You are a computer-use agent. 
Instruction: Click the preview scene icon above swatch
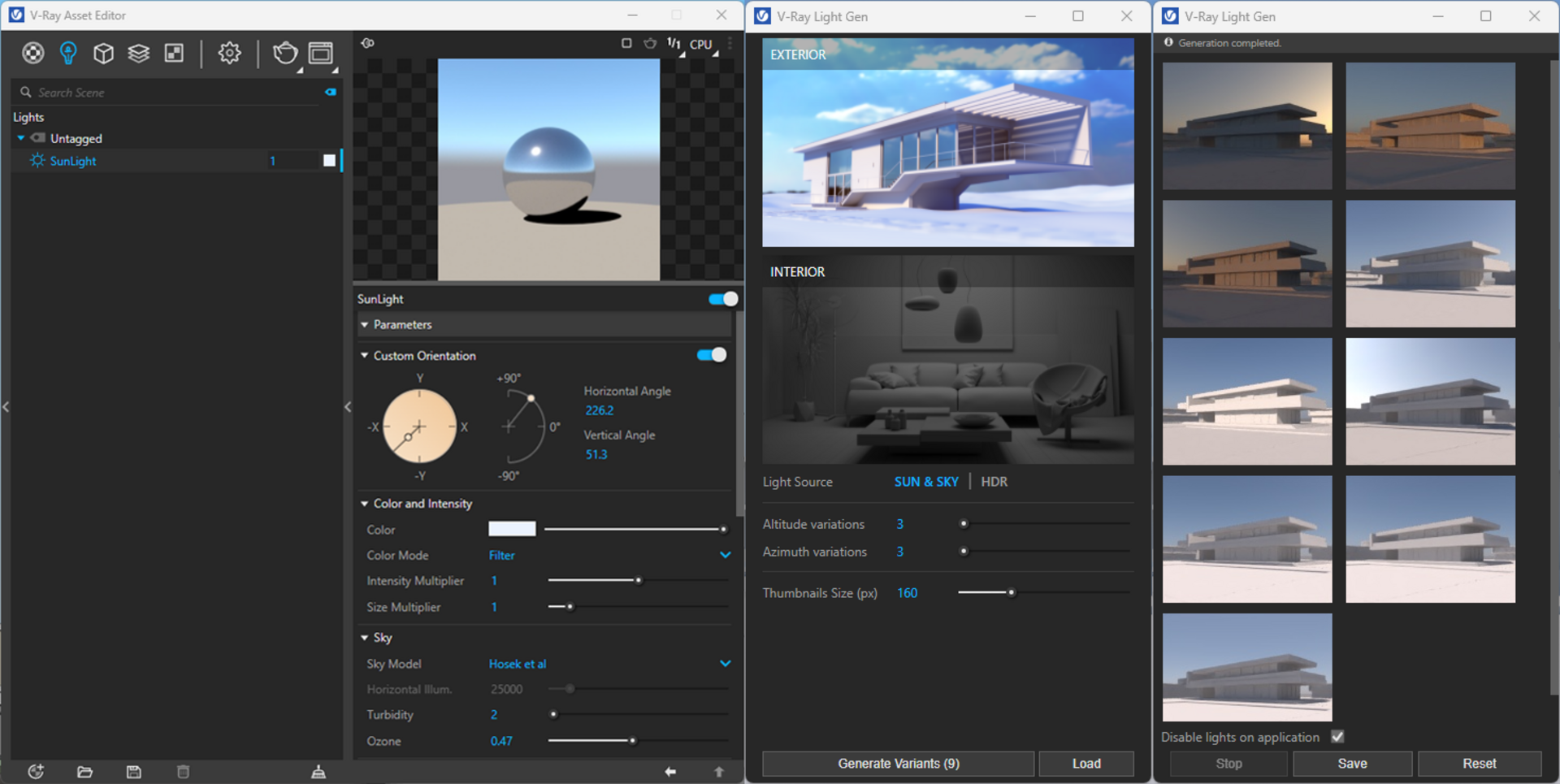click(x=368, y=43)
